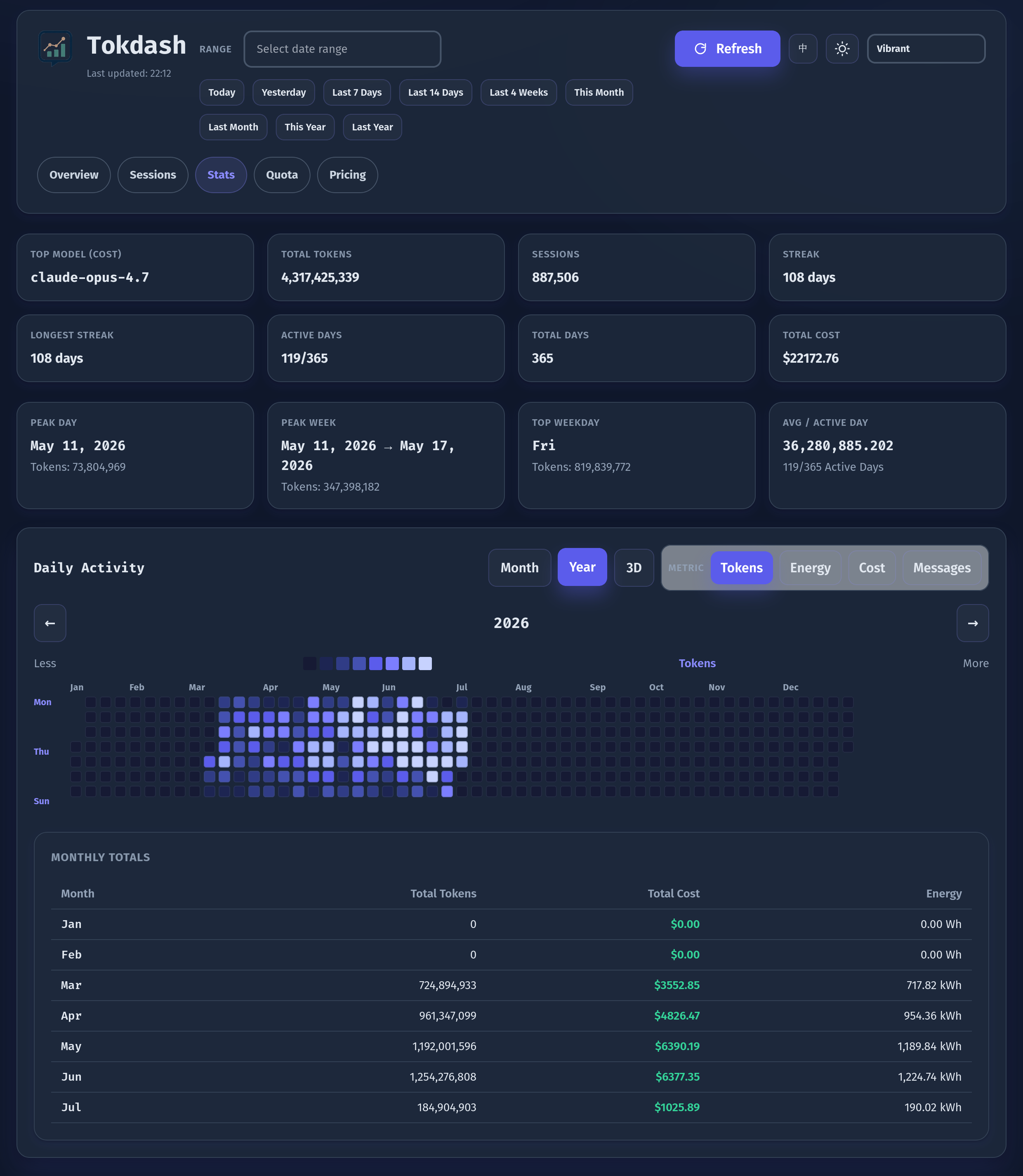
Task: Select the Last 14 Days preset
Action: pyautogui.click(x=435, y=92)
